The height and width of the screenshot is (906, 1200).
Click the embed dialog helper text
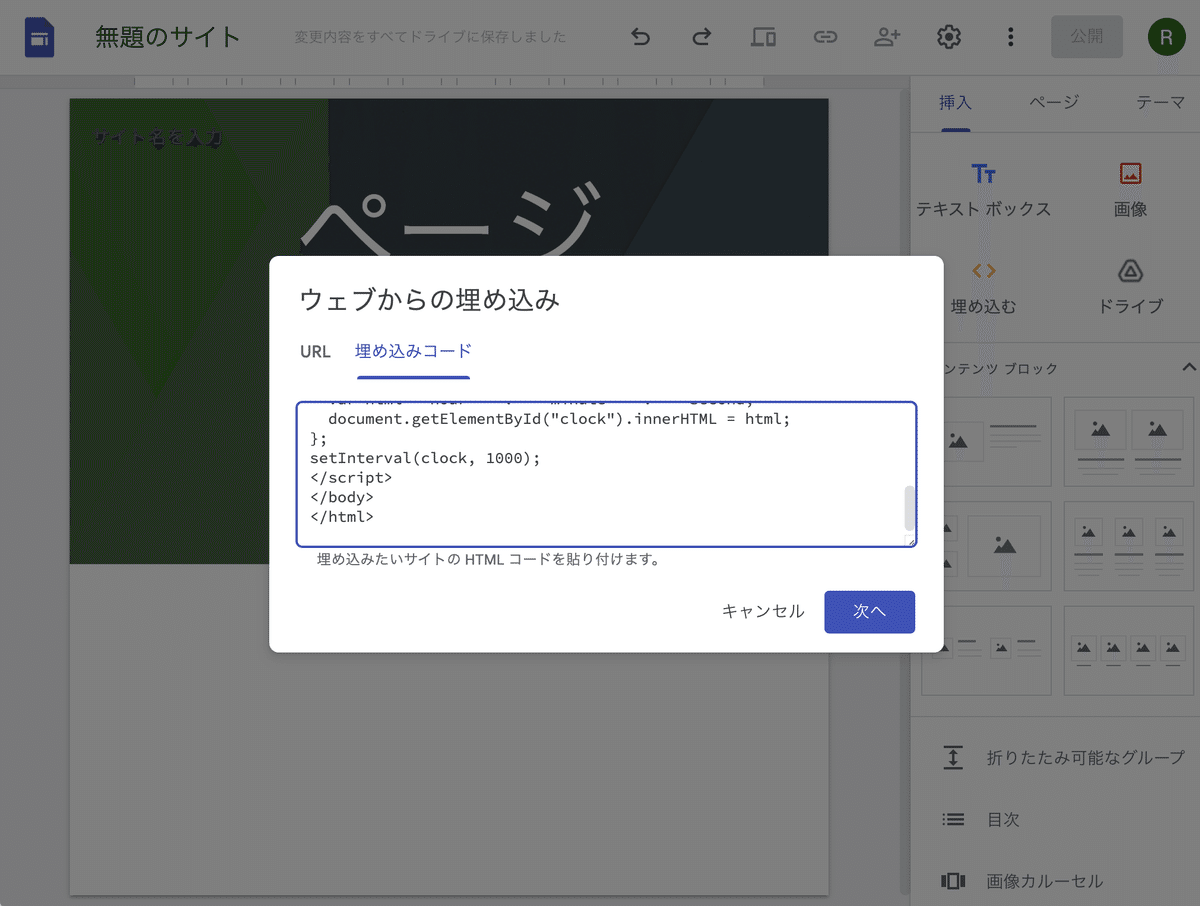(488, 560)
